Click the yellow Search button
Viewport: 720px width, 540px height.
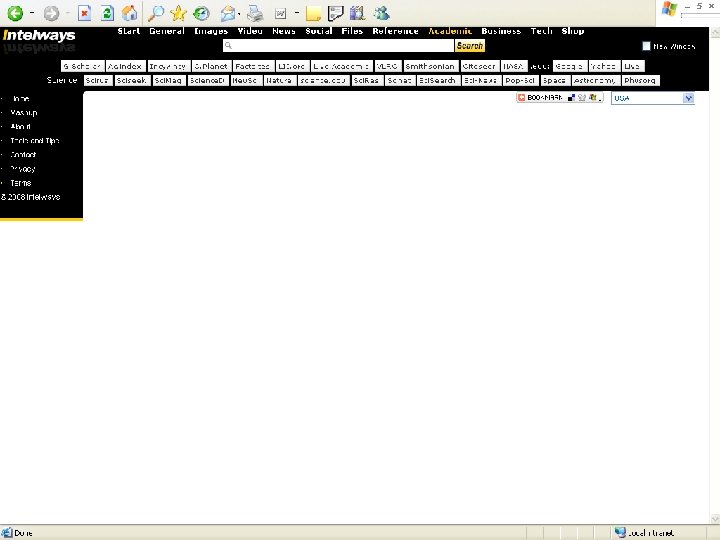click(470, 45)
